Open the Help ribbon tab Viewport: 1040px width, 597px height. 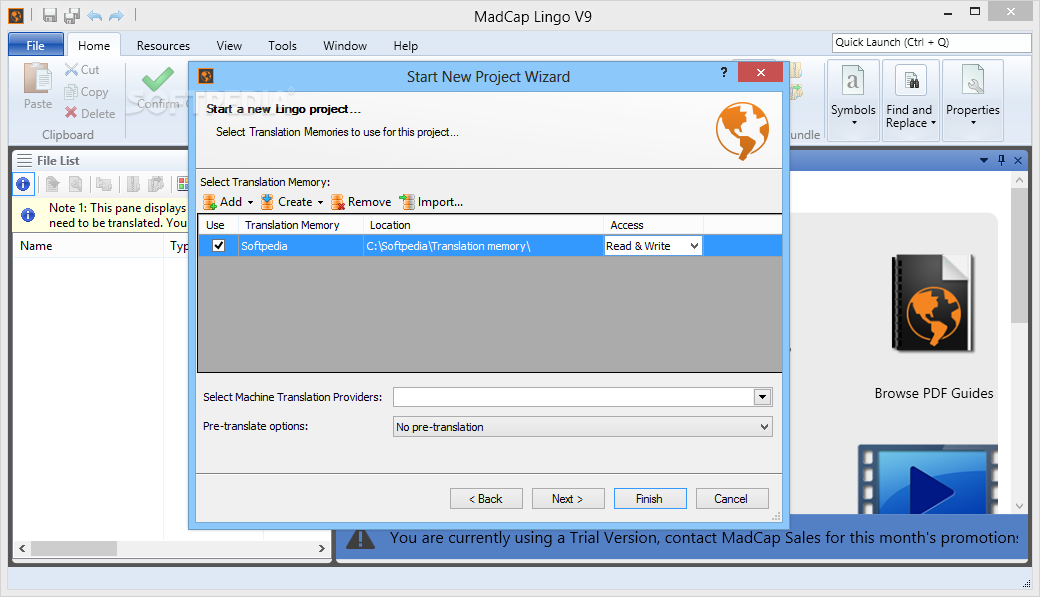pyautogui.click(x=405, y=45)
